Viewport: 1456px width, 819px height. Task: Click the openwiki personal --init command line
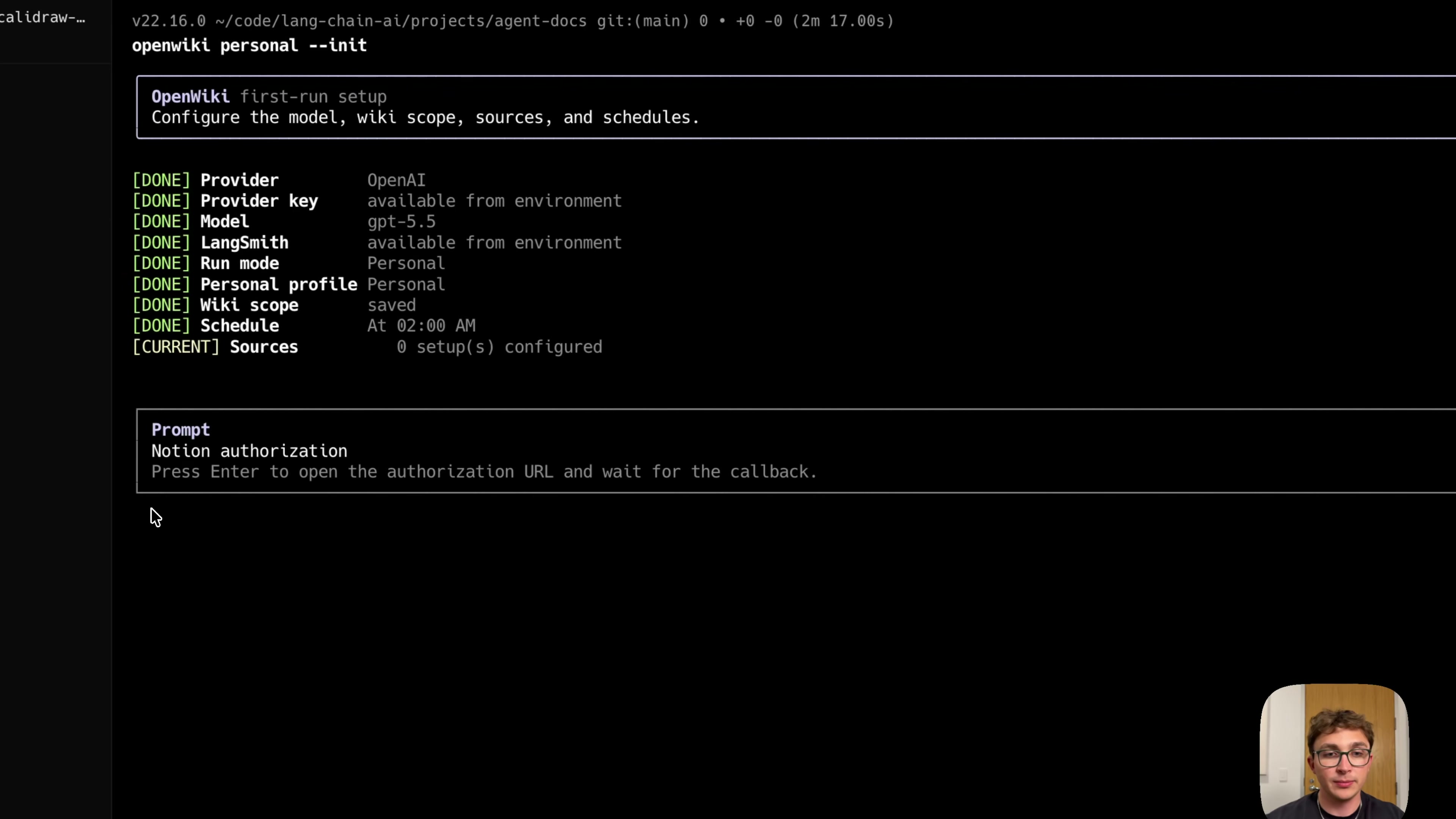click(249, 45)
